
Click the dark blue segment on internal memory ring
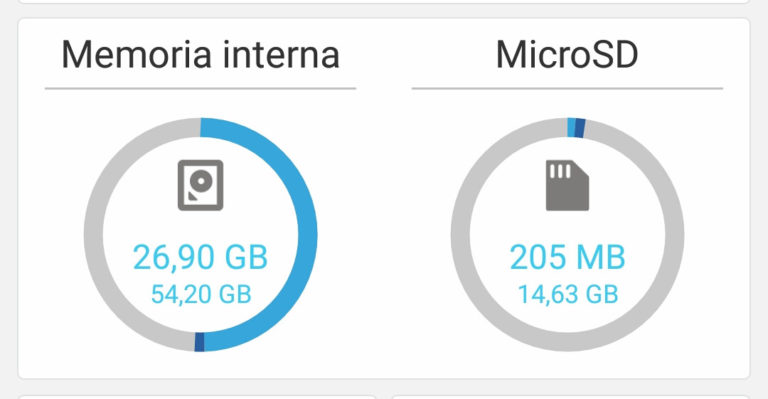[x=199, y=342]
